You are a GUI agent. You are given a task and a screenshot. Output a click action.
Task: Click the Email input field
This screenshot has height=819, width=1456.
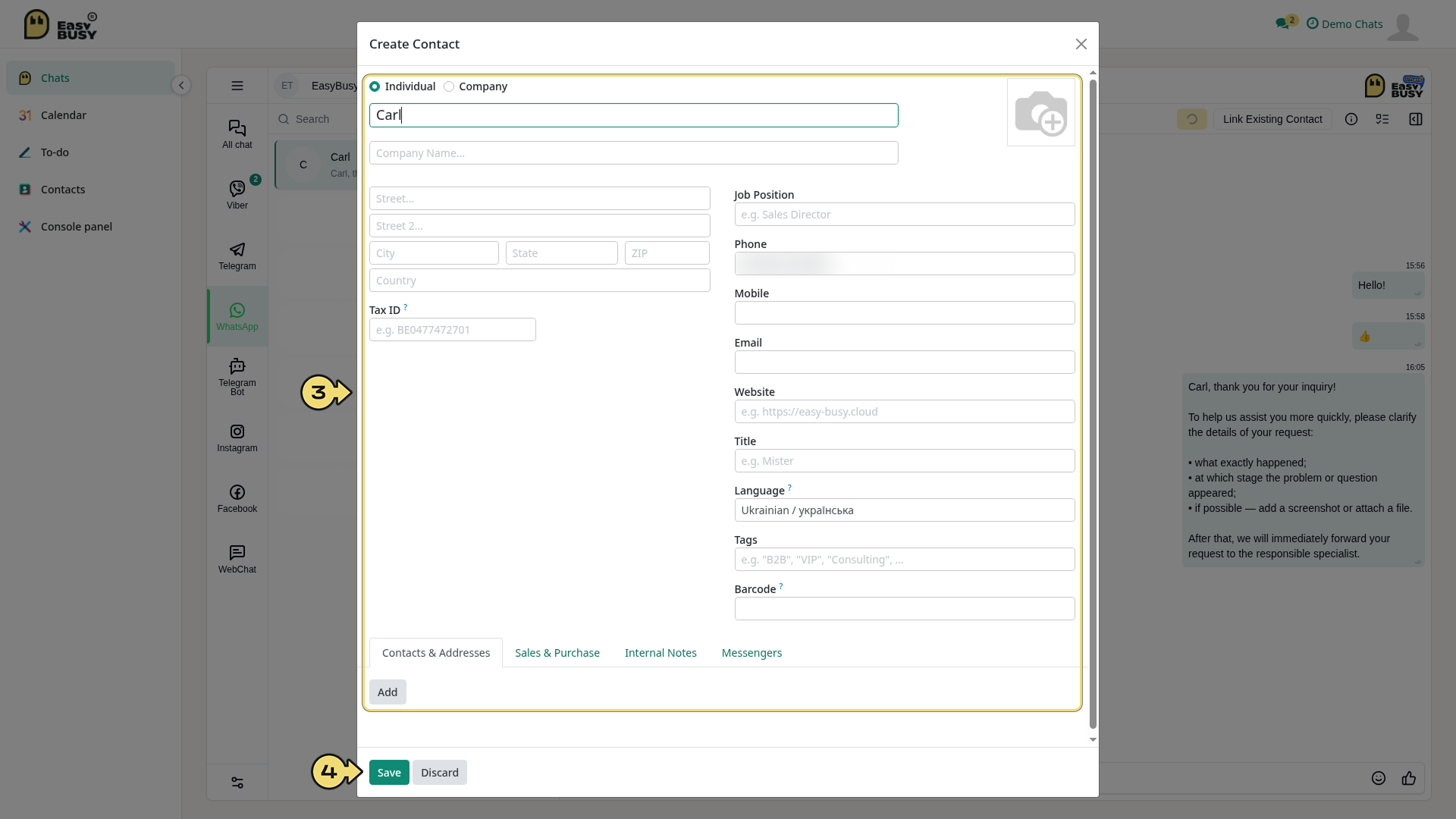point(905,362)
